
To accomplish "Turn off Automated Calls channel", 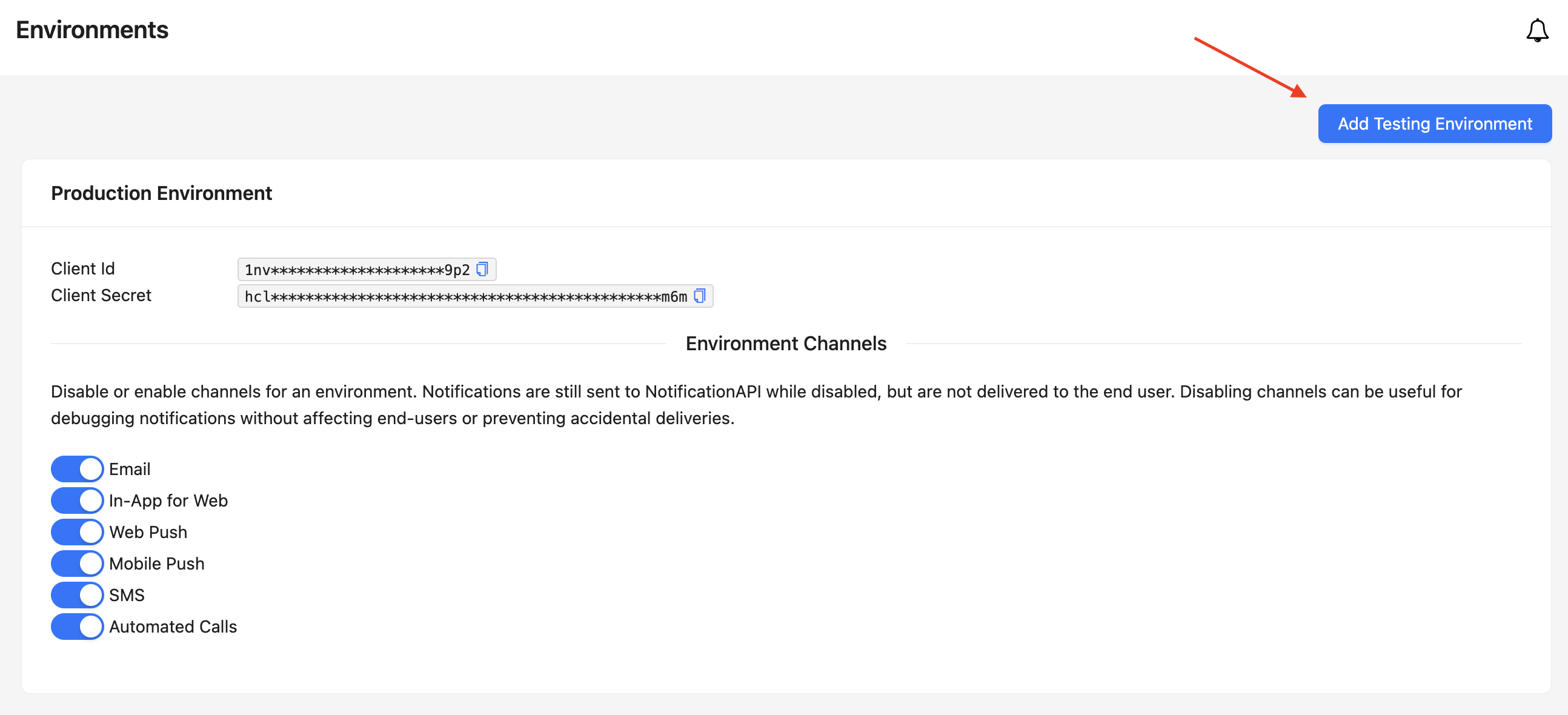I will (76, 627).
